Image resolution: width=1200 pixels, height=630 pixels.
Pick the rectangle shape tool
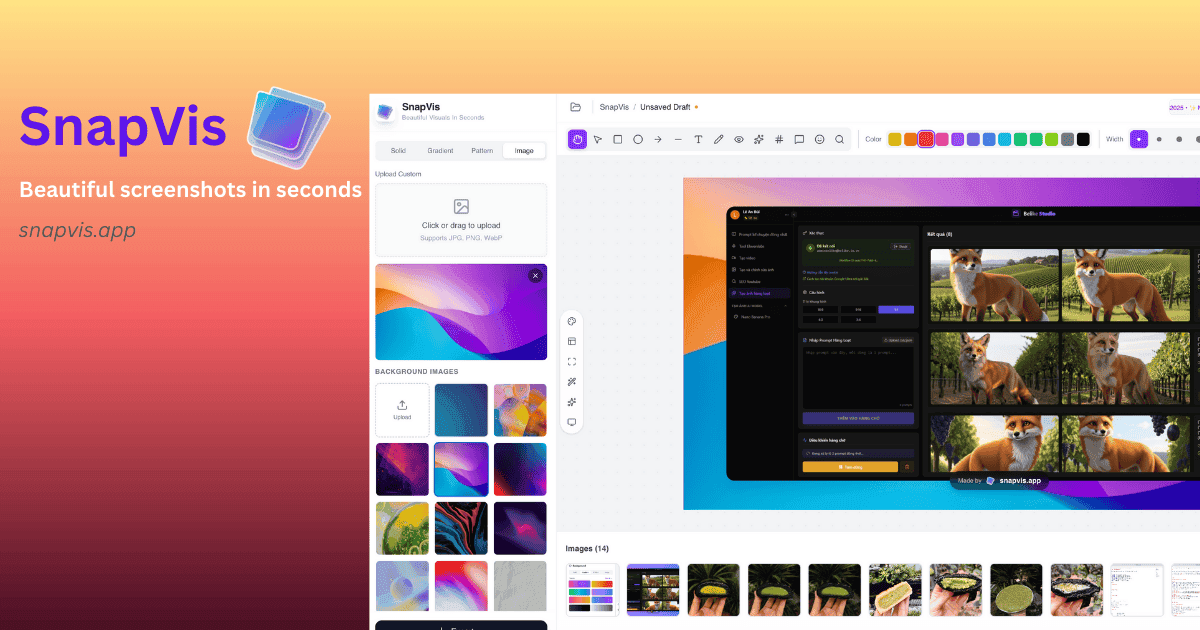click(x=618, y=139)
